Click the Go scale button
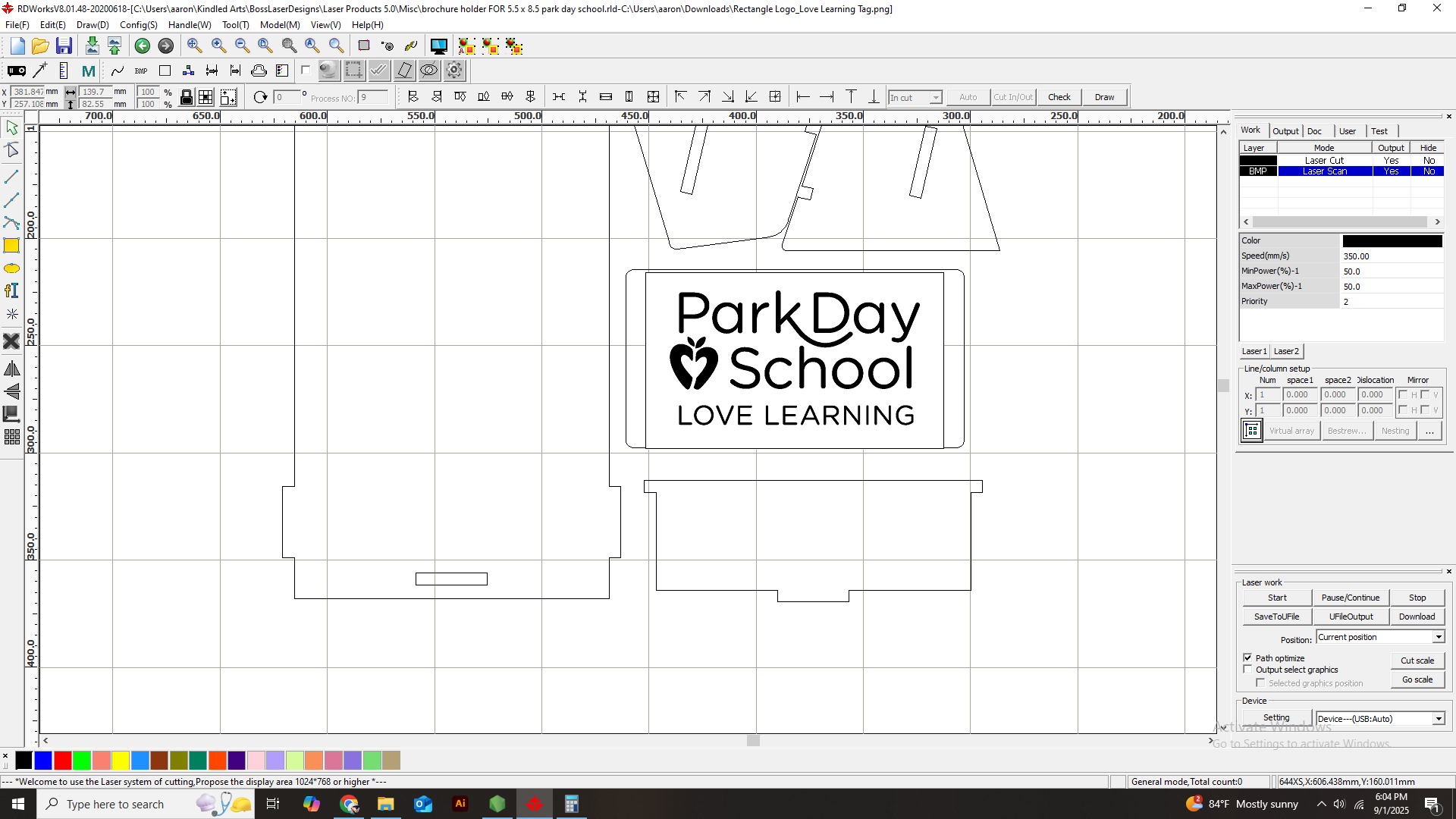 pyautogui.click(x=1417, y=679)
